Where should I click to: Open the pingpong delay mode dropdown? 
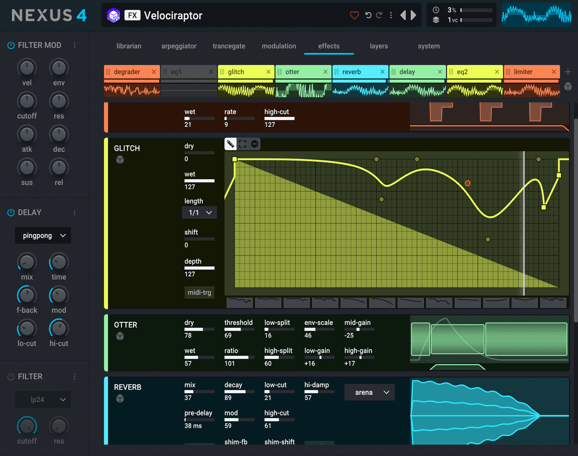(x=43, y=235)
